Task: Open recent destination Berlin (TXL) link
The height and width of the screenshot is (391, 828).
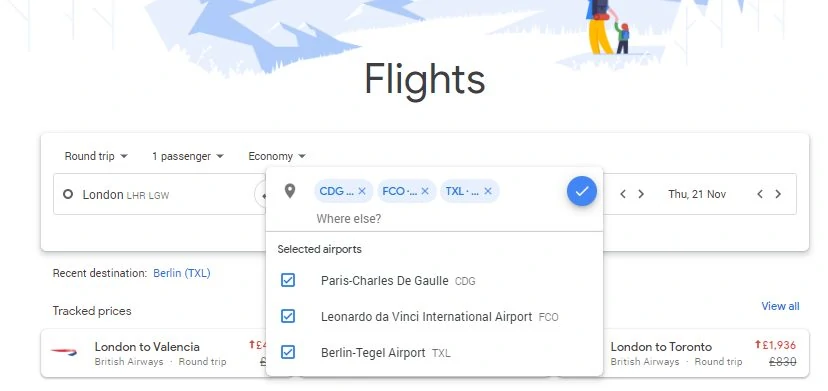Action: coord(182,273)
